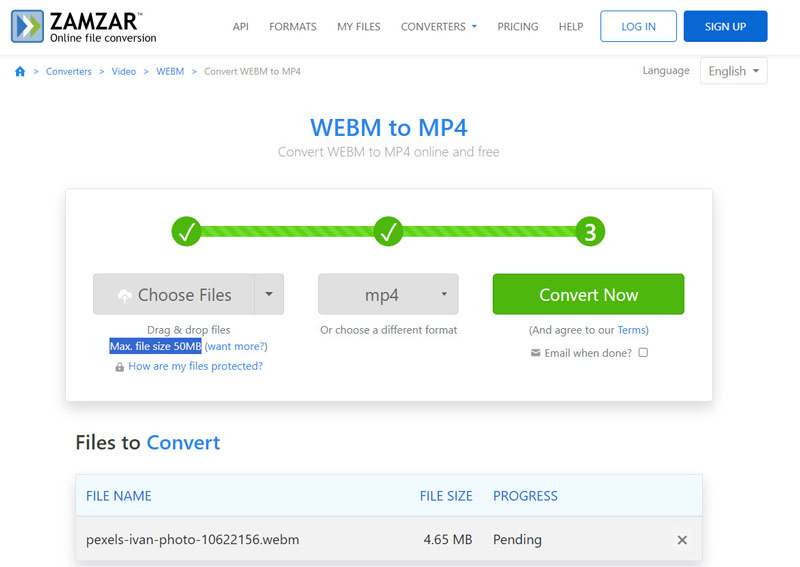Click the Log In button
The image size is (800, 567).
[638, 26]
